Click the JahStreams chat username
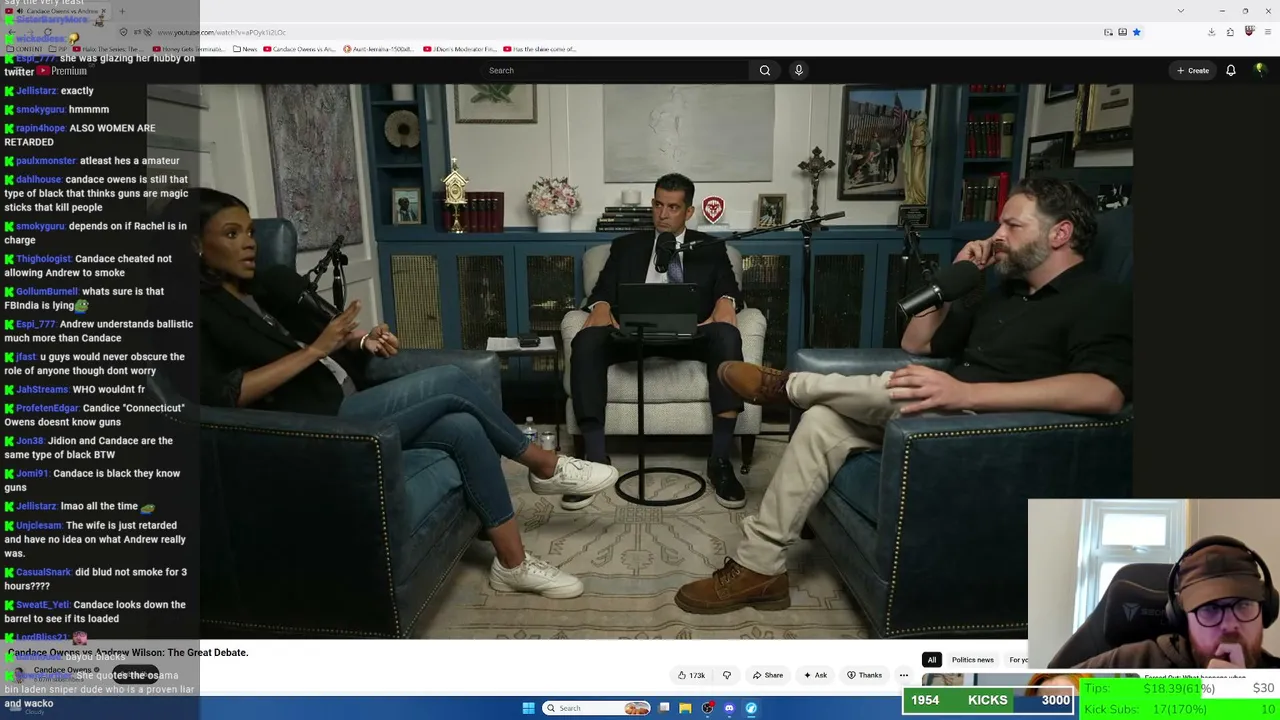This screenshot has width=1280, height=720. click(x=42, y=389)
